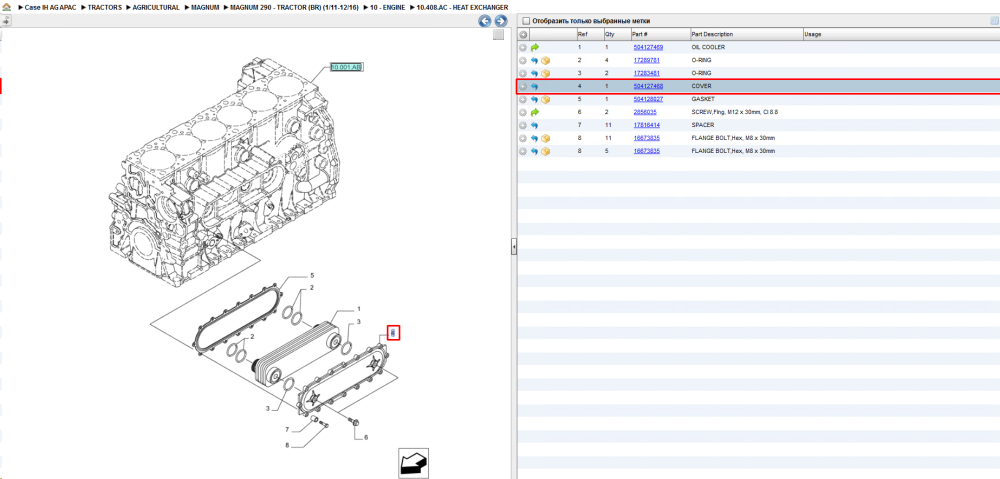The height and width of the screenshot is (479, 1000).
Task: Add OIL COOLER row using its plus icon
Action: click(x=523, y=47)
